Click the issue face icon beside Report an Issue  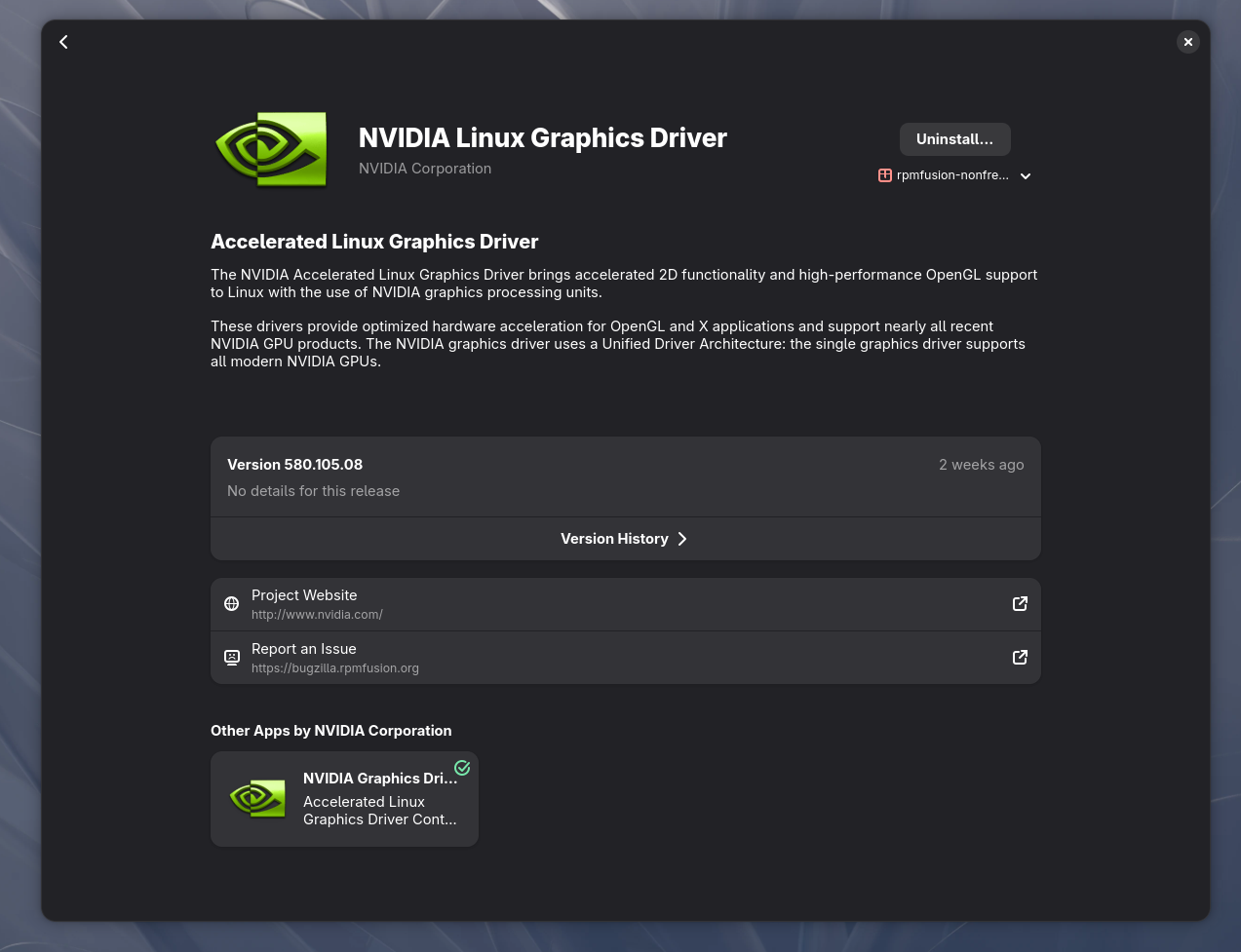coord(232,658)
